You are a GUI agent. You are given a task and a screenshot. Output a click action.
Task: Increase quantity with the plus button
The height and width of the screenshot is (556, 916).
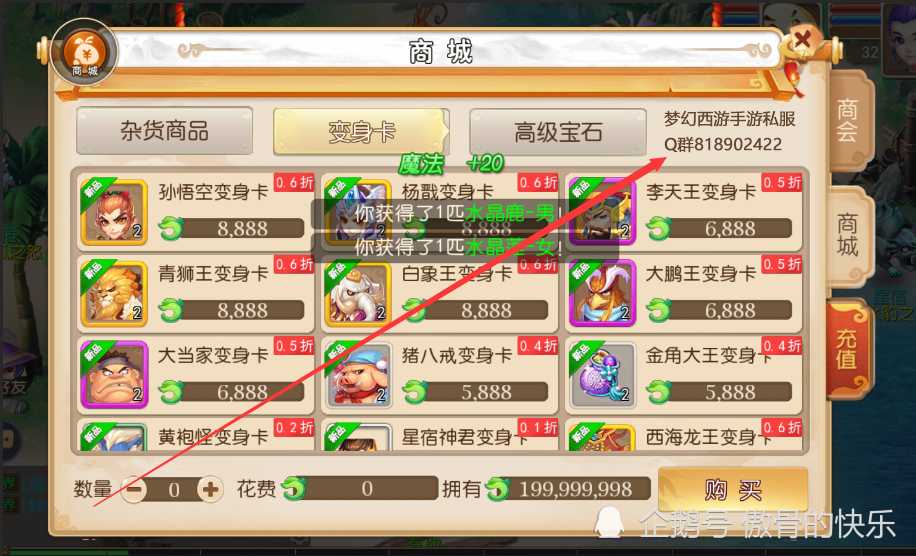[x=210, y=489]
